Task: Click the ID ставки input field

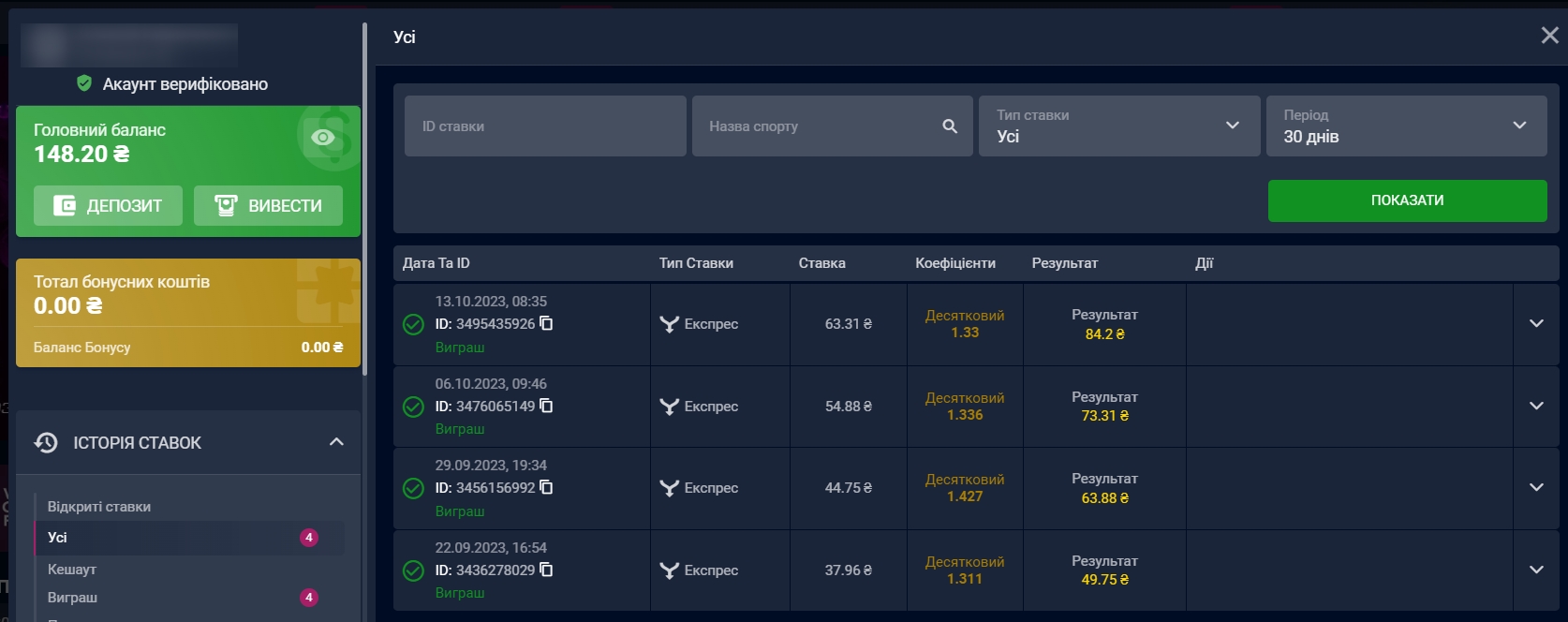Action: 545,126
